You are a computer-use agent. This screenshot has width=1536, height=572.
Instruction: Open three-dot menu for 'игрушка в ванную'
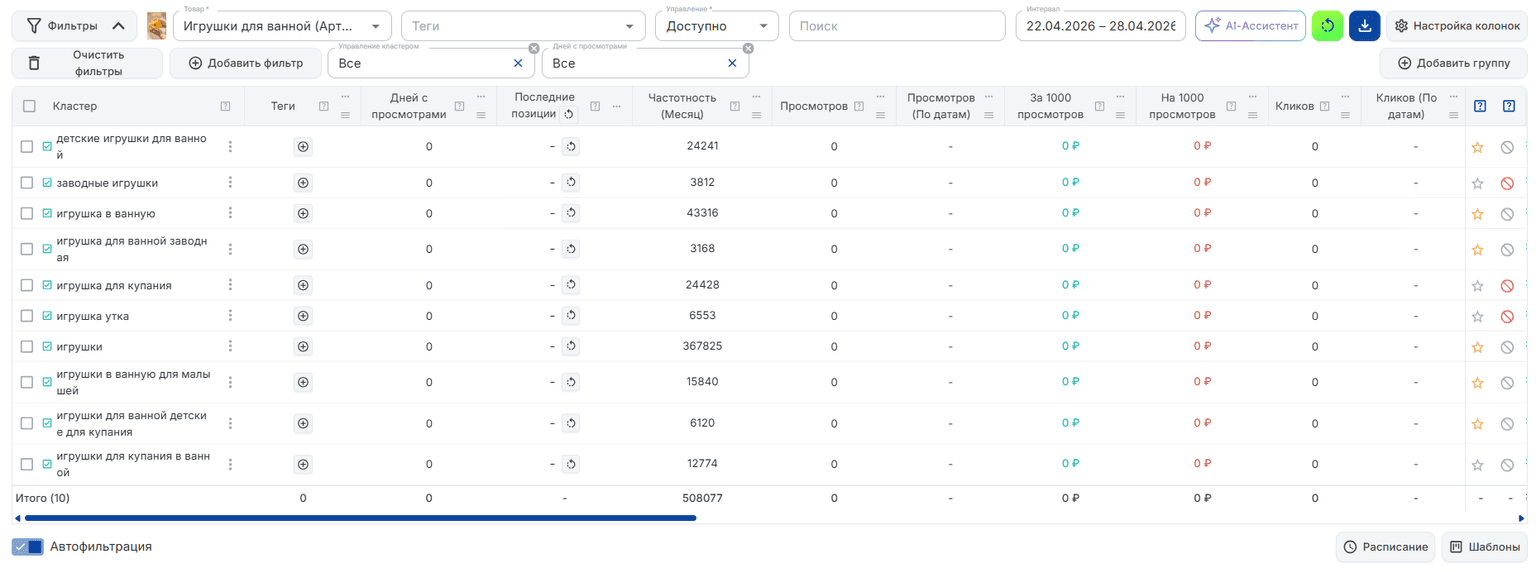230,213
